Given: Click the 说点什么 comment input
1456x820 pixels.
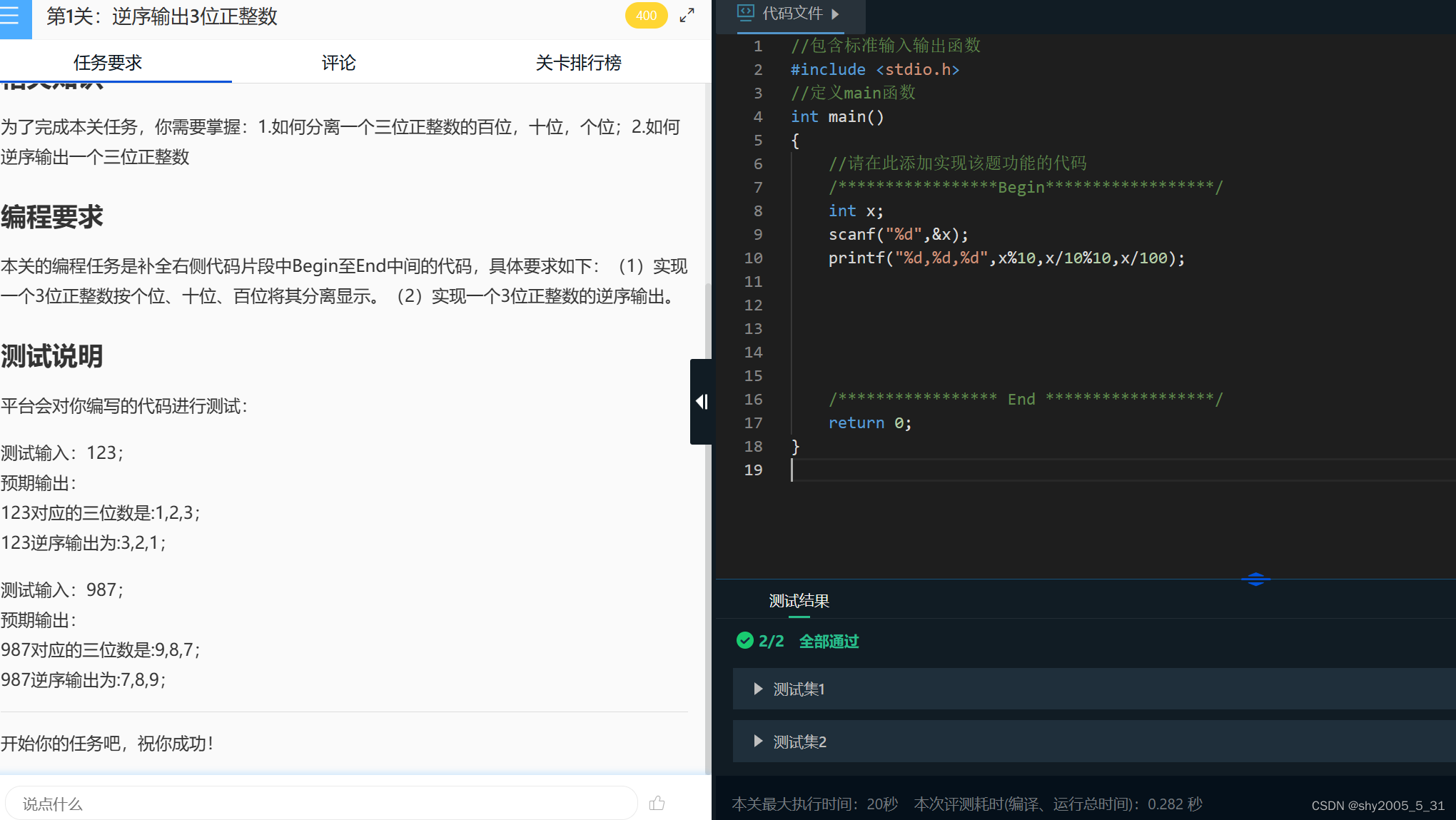Looking at the screenshot, I should 321,804.
